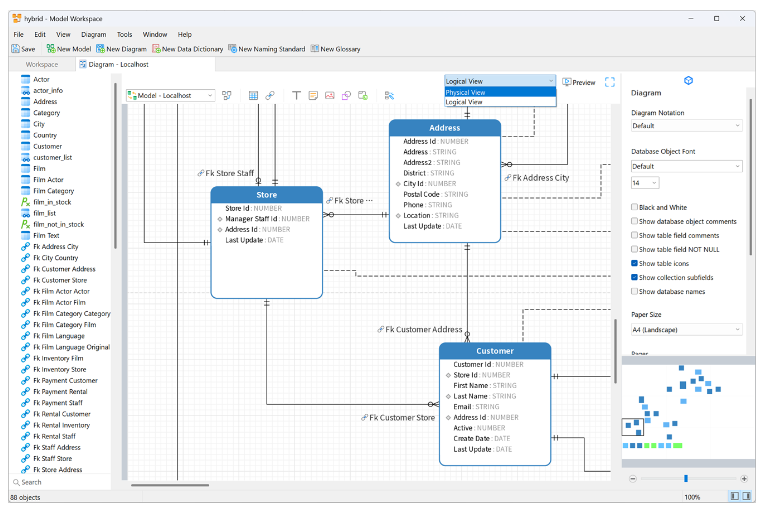Click New Glossary in toolbar
The image size is (760, 510).
[335, 49]
